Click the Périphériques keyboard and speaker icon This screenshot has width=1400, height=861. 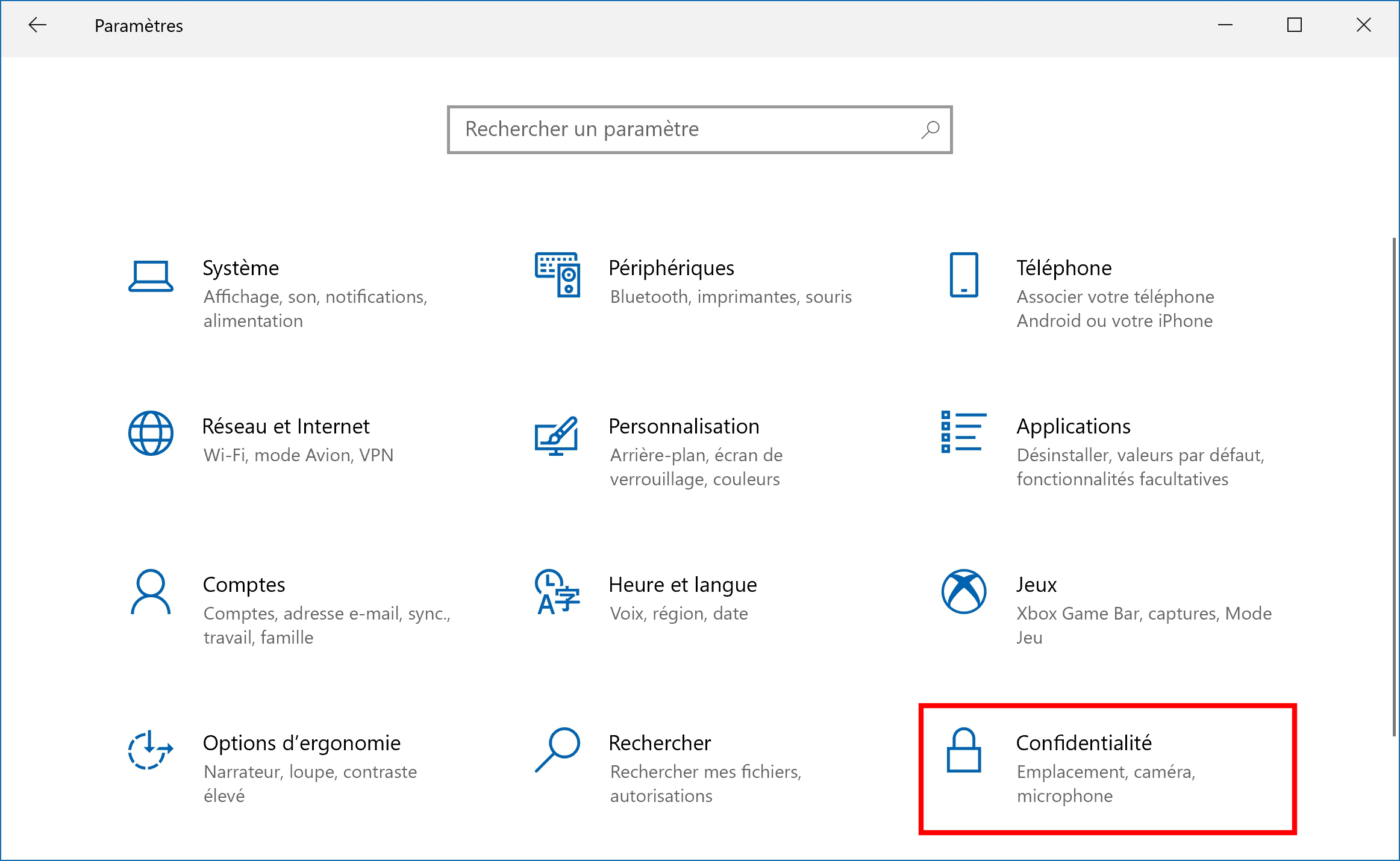tap(557, 275)
